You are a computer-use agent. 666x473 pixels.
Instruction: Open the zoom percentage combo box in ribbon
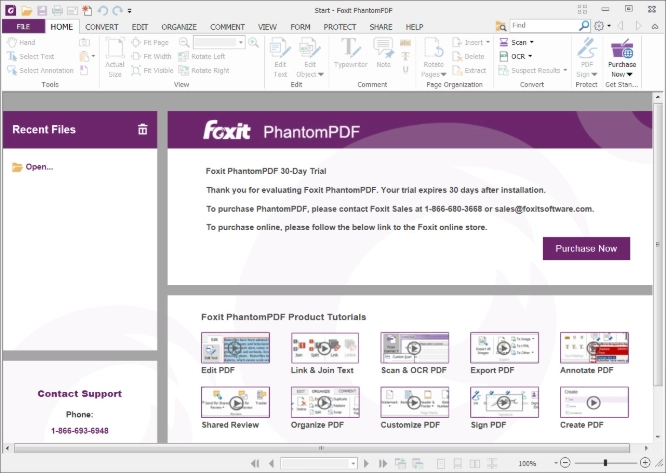pyautogui.click(x=241, y=42)
